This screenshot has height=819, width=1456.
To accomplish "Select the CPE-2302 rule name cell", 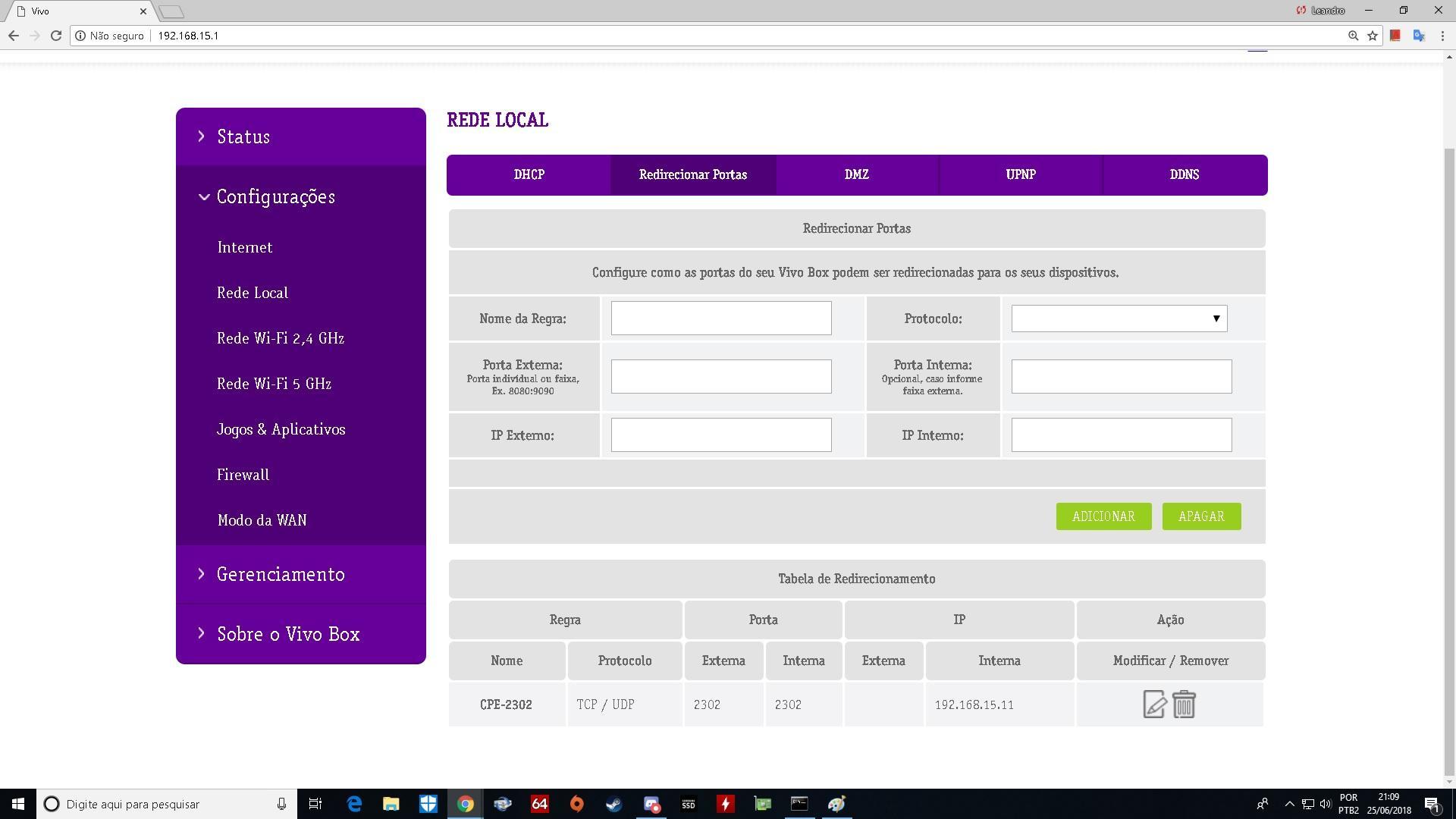I will coord(507,704).
